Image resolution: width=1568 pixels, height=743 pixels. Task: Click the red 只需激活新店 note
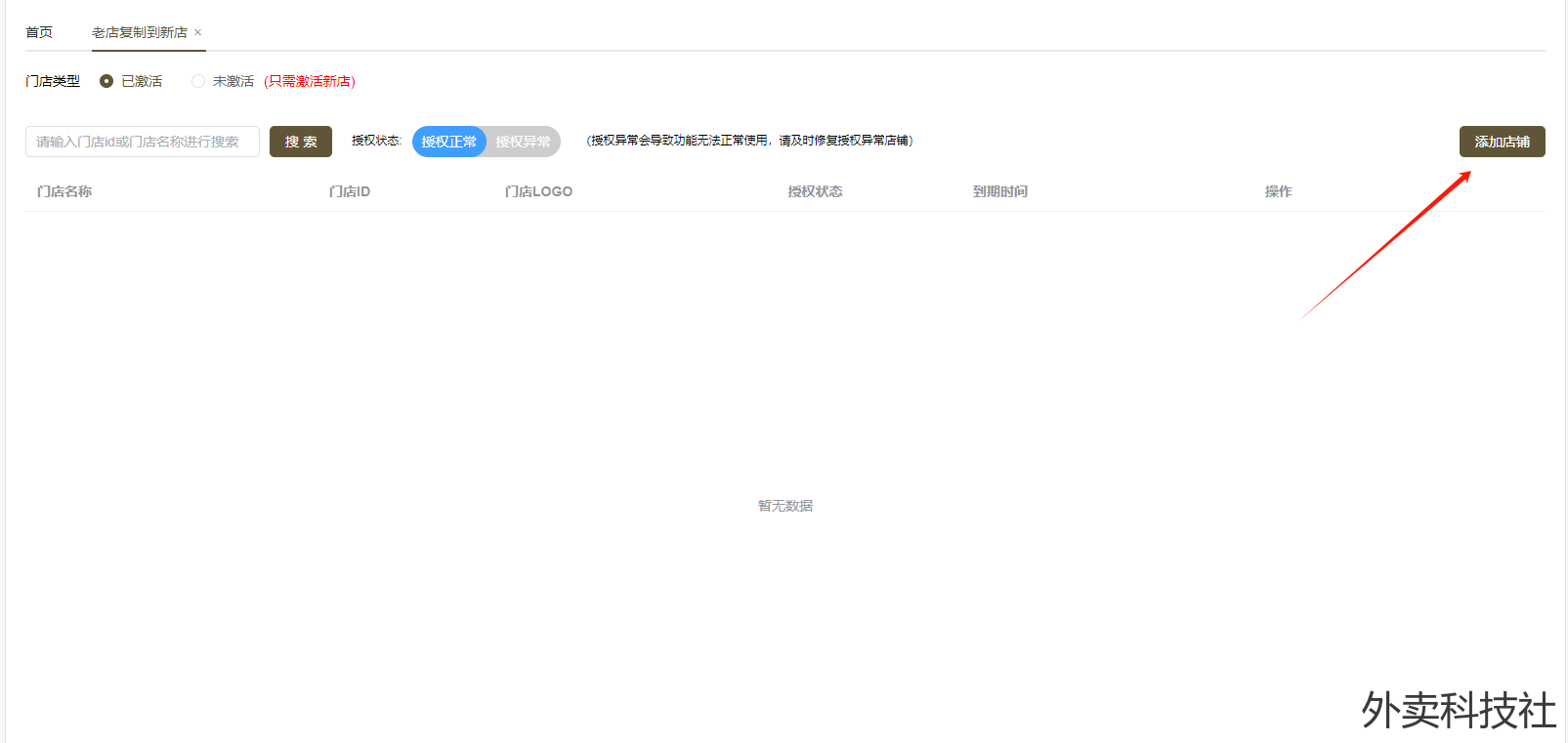[x=310, y=81]
